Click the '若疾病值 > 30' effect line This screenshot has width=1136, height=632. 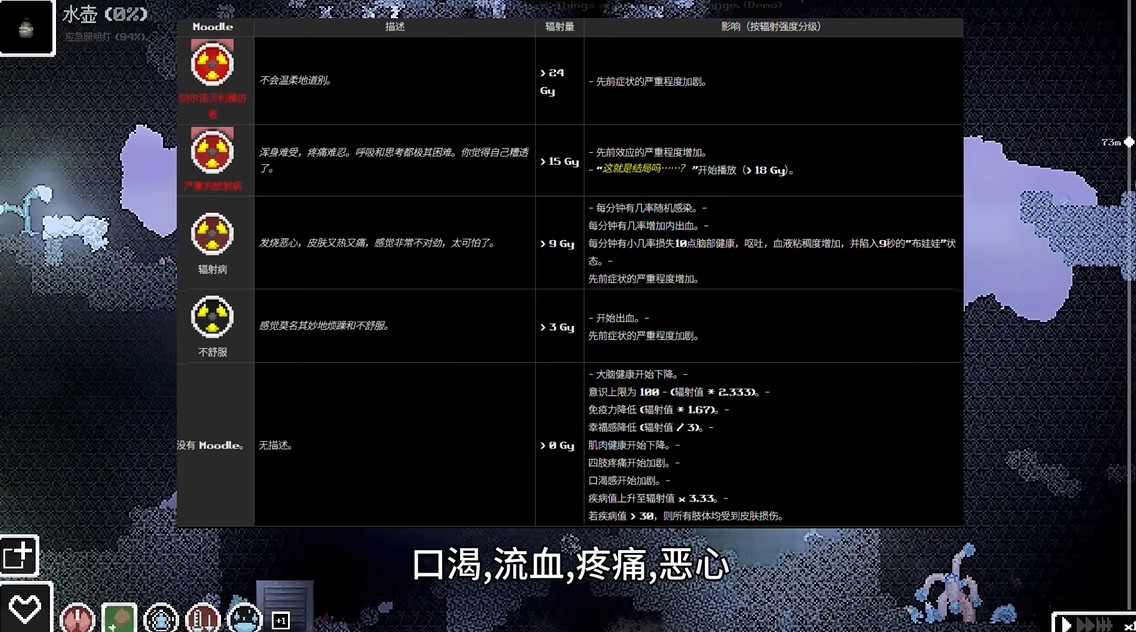[687, 516]
